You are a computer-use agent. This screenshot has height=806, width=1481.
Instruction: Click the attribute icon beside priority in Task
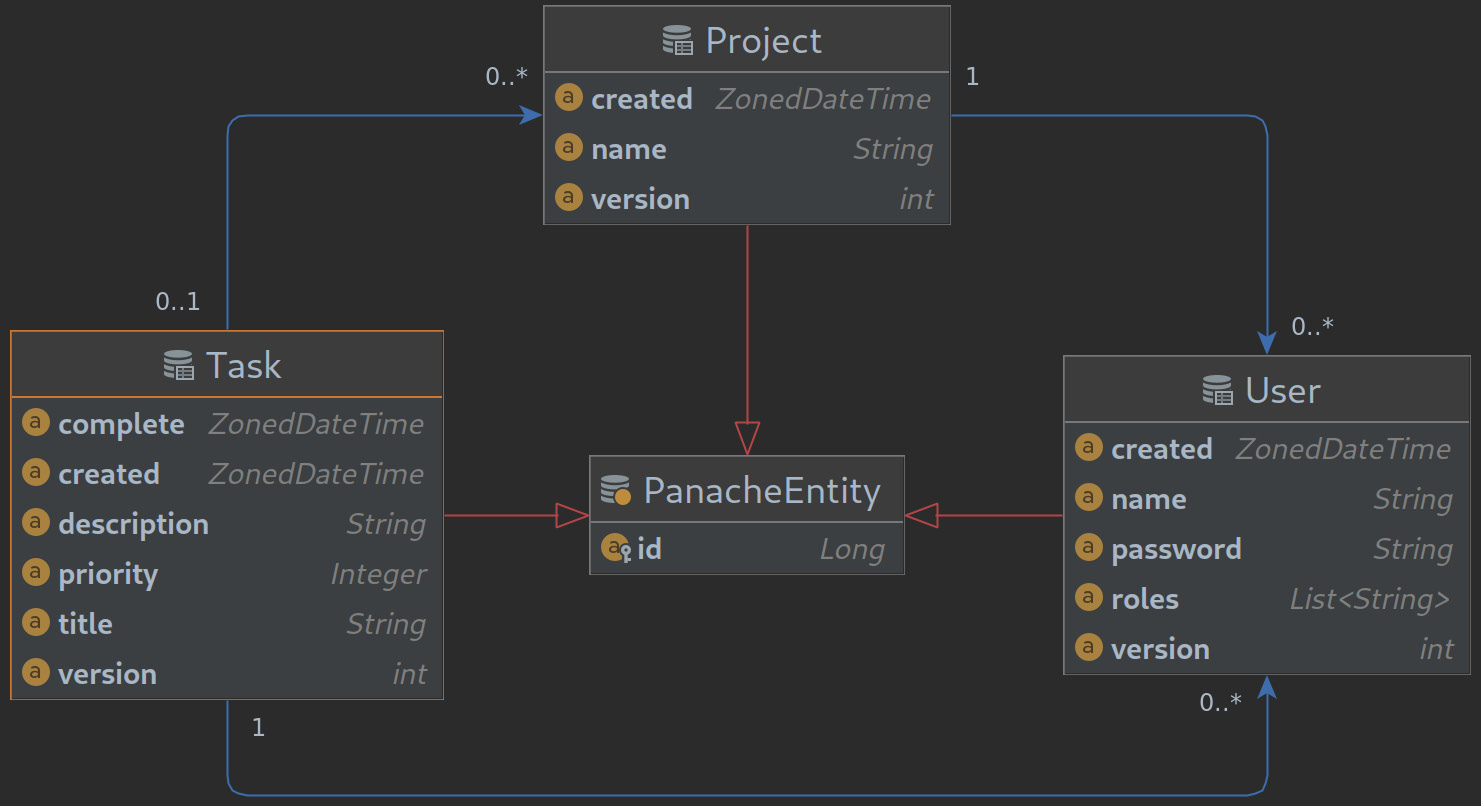(36, 573)
